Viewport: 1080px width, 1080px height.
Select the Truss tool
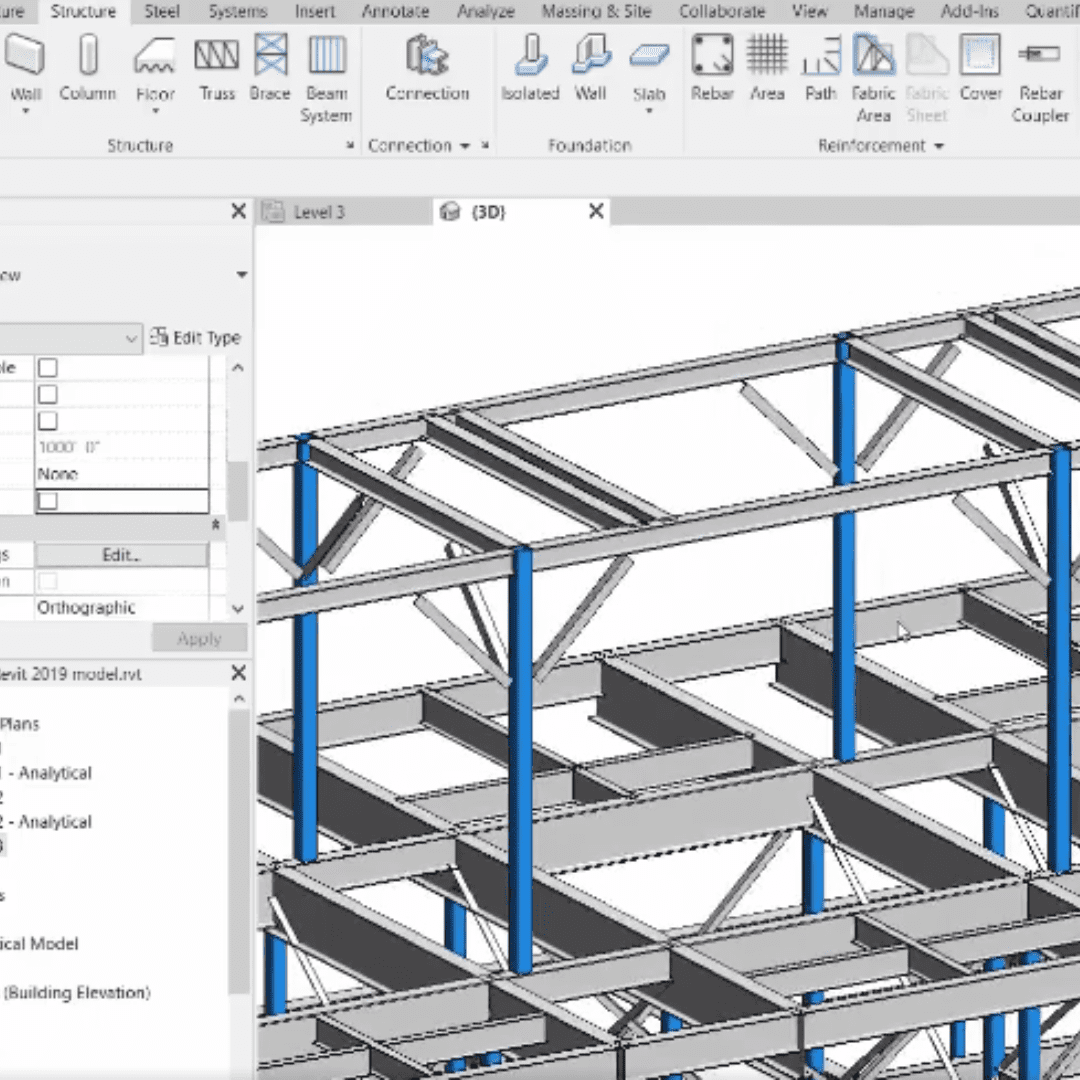[x=217, y=69]
